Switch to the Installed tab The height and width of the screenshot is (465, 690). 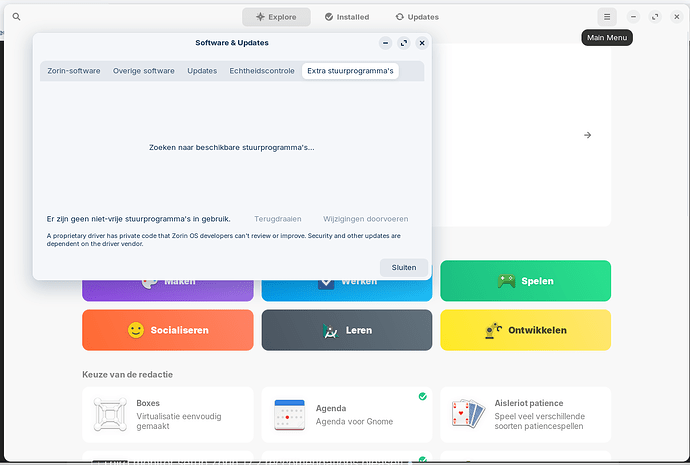pyautogui.click(x=347, y=17)
